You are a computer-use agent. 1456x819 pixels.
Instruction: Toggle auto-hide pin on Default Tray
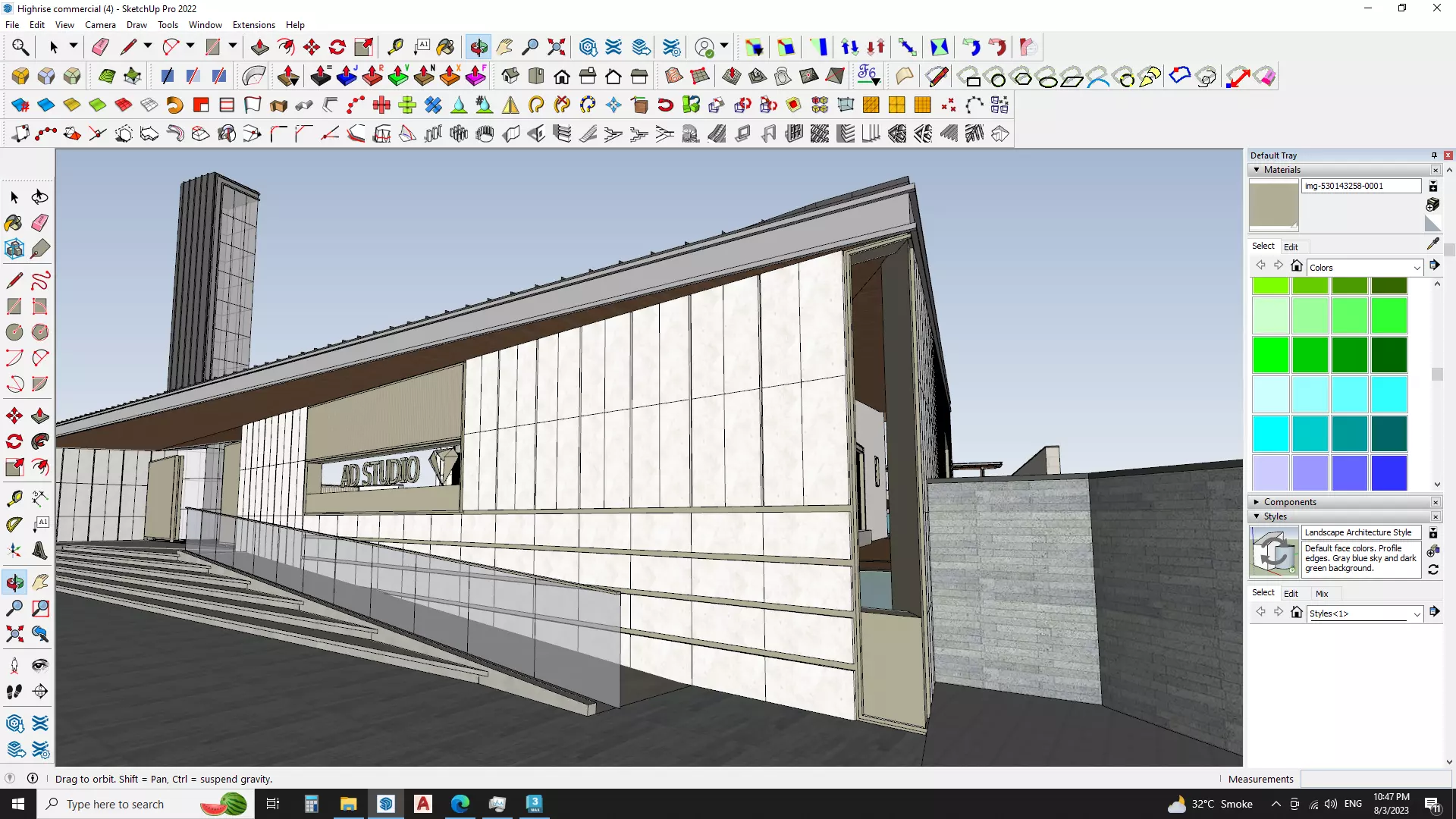(1434, 155)
